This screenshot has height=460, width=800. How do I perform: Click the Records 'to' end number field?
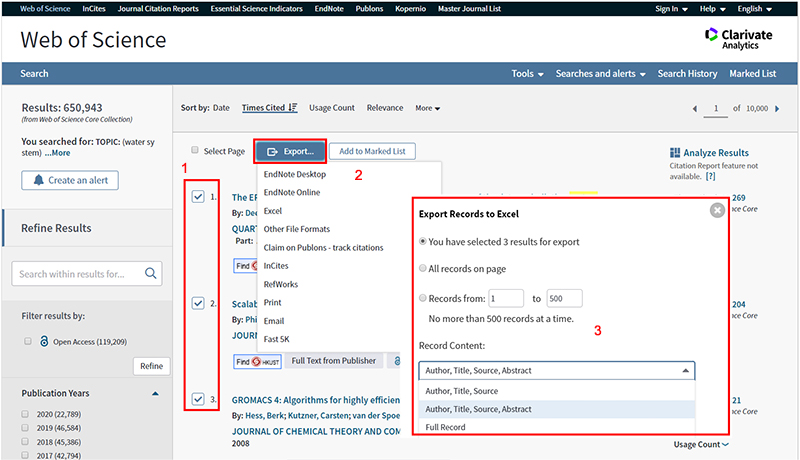(x=564, y=298)
